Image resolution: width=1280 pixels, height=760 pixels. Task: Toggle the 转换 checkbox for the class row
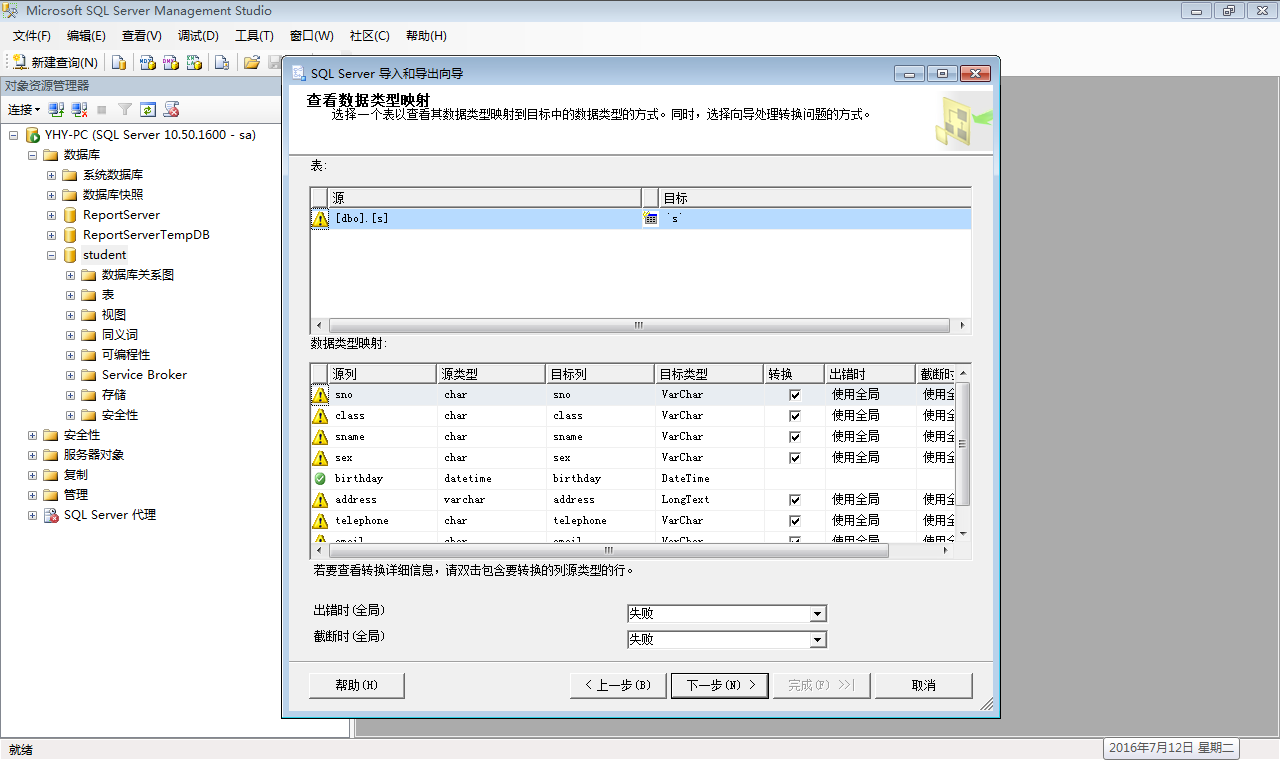(795, 416)
